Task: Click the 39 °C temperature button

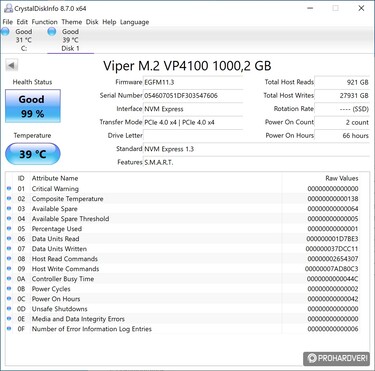Action: [x=33, y=154]
